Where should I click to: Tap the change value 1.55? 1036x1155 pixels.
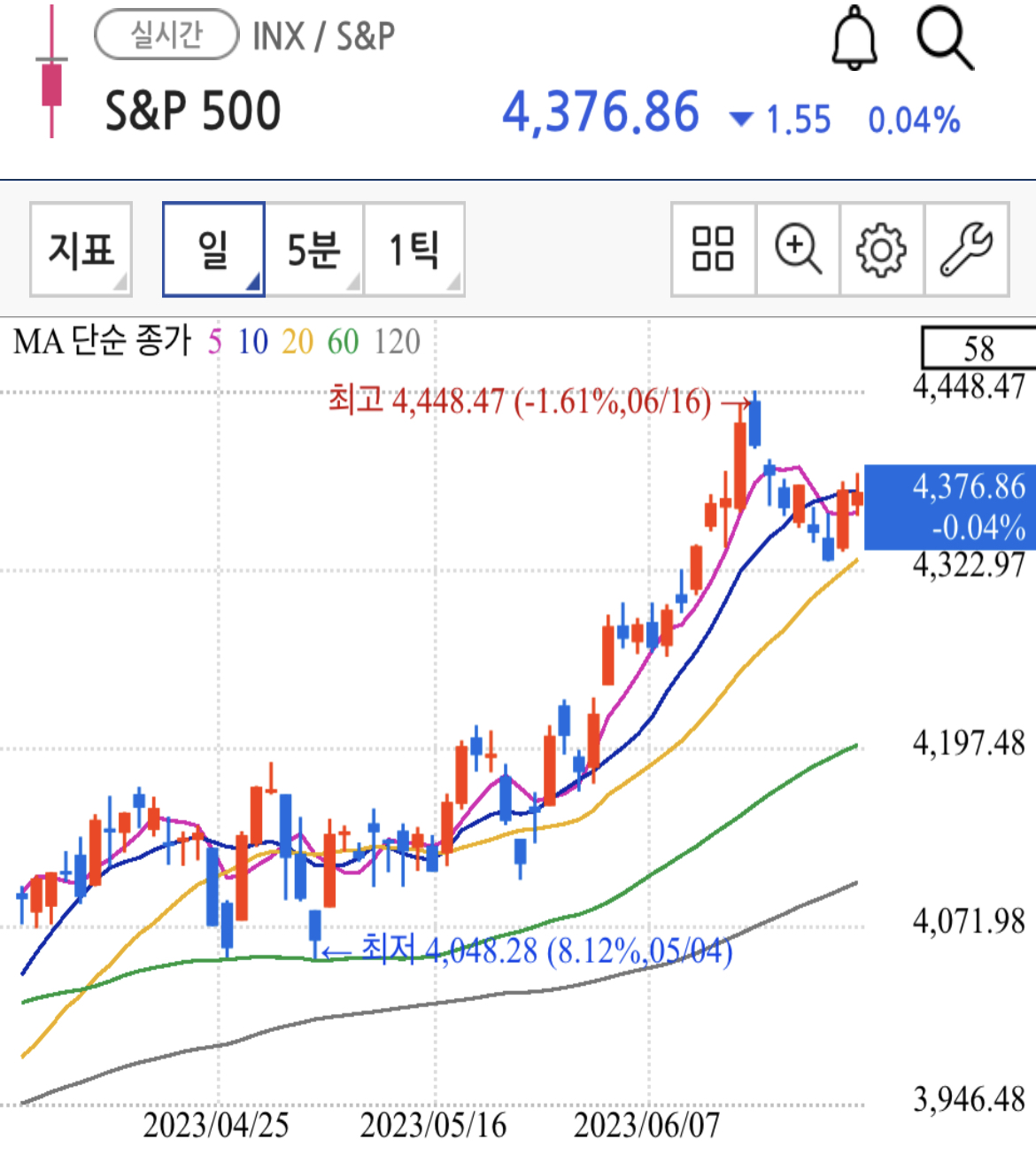click(799, 120)
